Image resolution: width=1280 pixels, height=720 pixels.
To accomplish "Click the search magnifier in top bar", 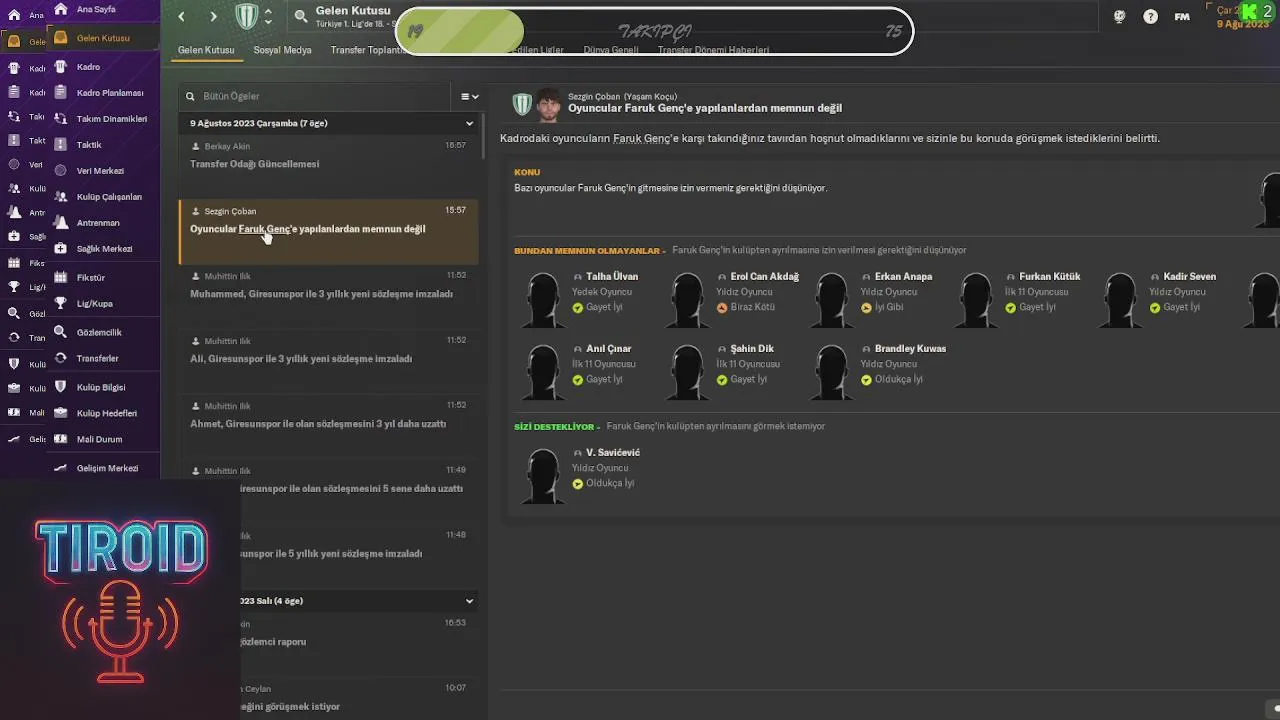I will click(x=301, y=16).
